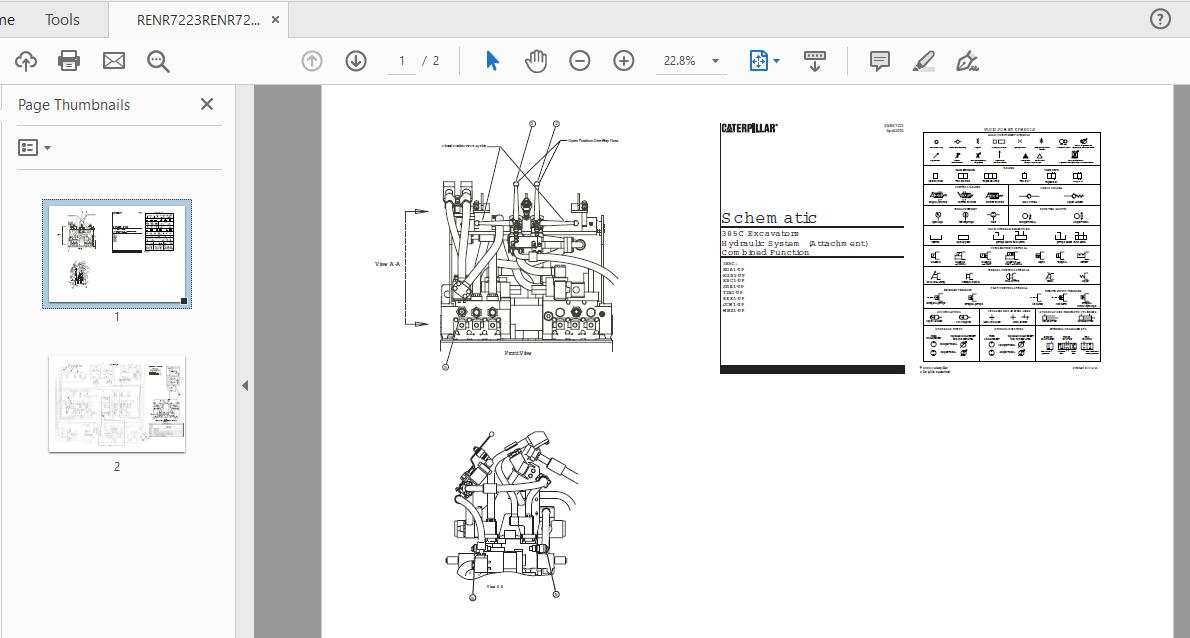Open the find text magnifier tool
This screenshot has width=1190, height=638.
[x=158, y=61]
